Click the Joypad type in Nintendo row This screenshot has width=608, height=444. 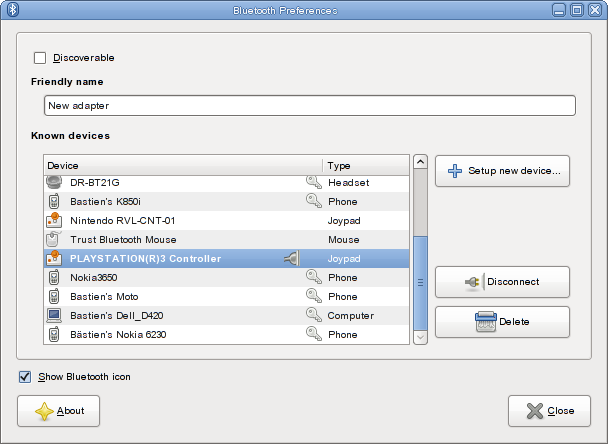pyautogui.click(x=344, y=221)
